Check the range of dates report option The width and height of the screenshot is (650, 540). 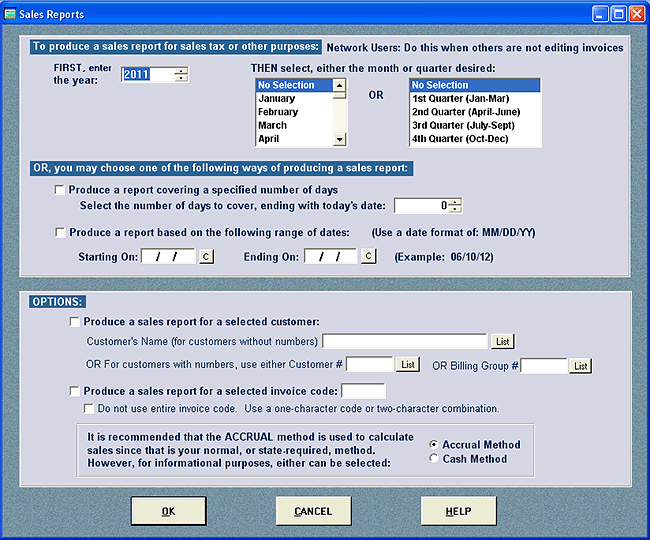pyautogui.click(x=61, y=232)
